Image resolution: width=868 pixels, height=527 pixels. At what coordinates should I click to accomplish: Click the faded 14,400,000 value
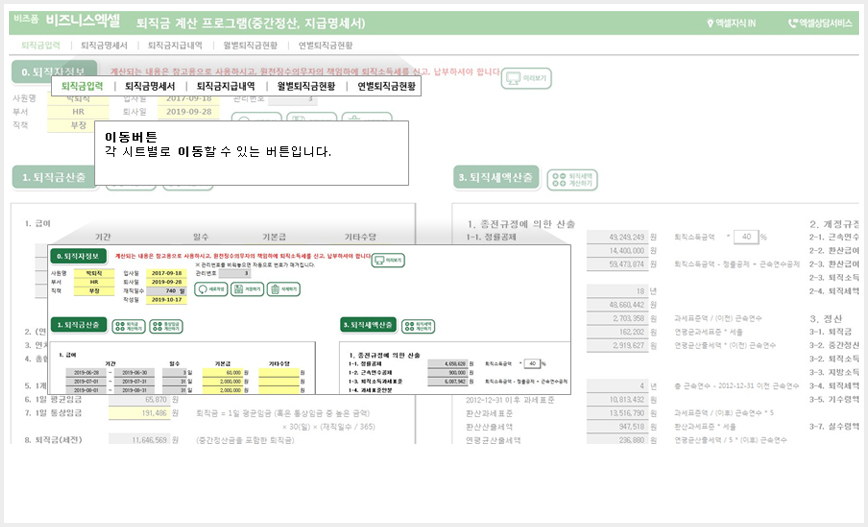point(617,251)
